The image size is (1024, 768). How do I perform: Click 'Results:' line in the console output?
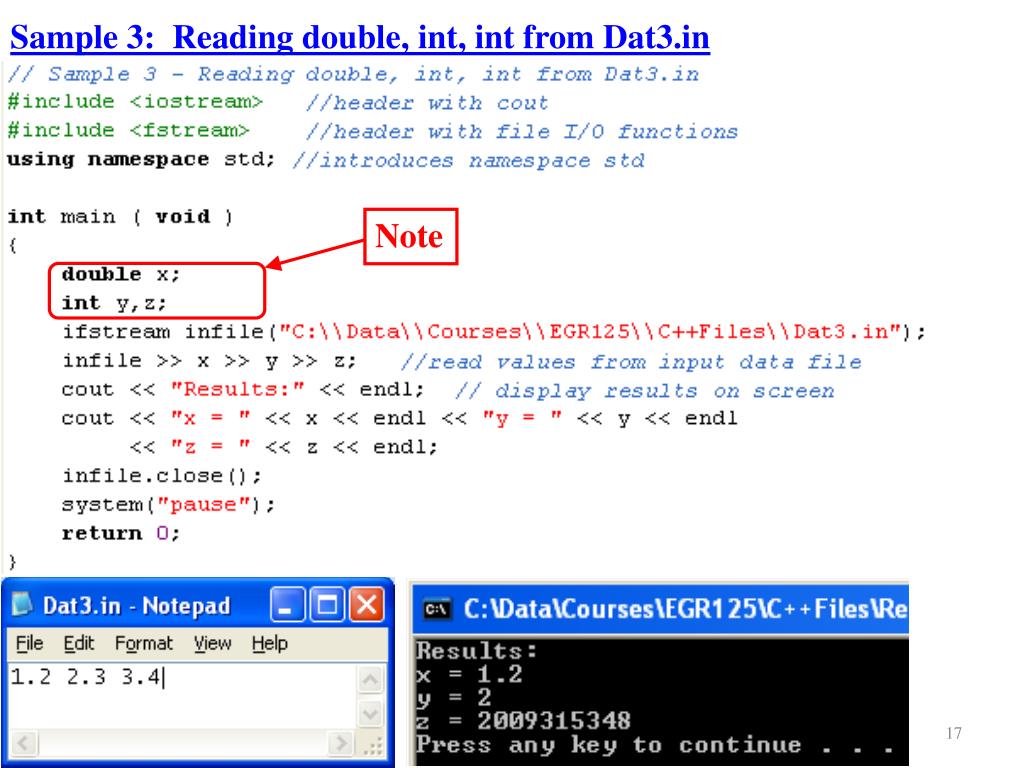point(477,650)
